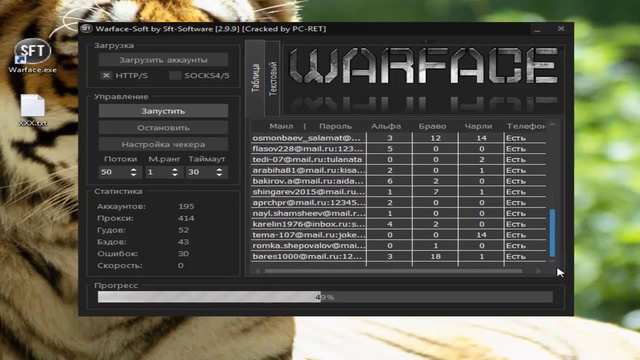Close the Warface-Soft window
This screenshot has width=640, height=360.
[x=561, y=29]
